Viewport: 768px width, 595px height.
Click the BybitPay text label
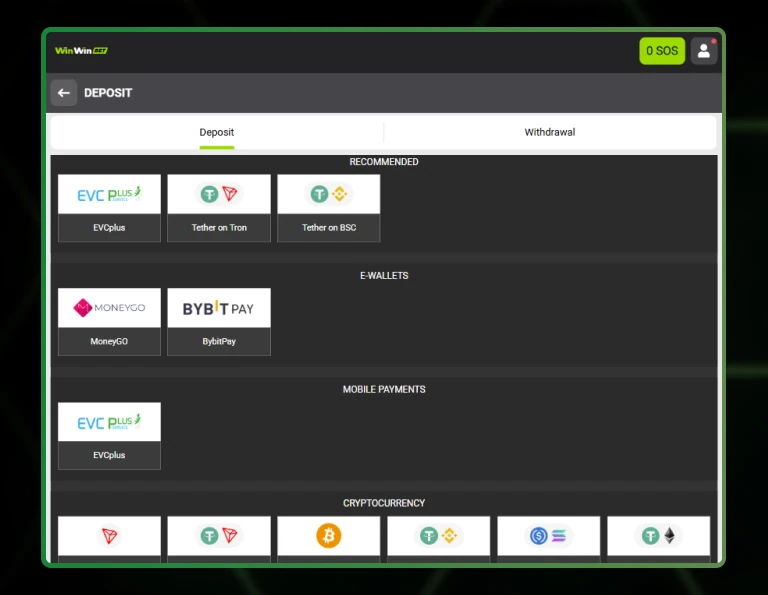point(219,341)
